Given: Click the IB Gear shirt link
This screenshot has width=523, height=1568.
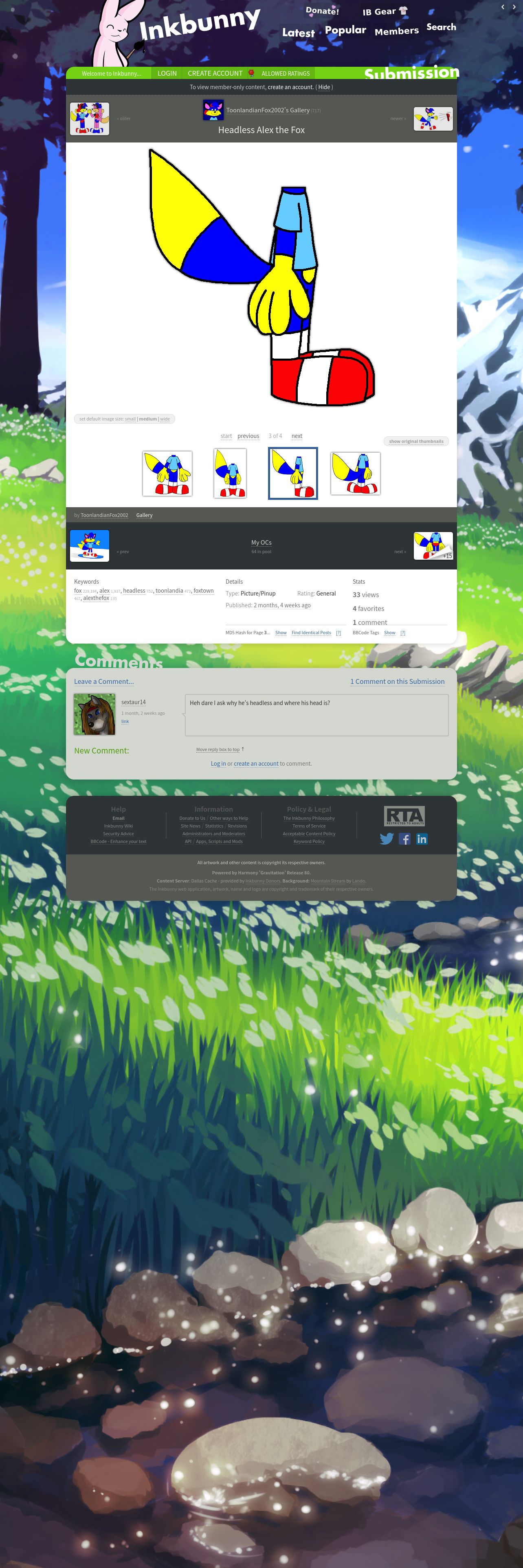Looking at the screenshot, I should click(x=385, y=11).
